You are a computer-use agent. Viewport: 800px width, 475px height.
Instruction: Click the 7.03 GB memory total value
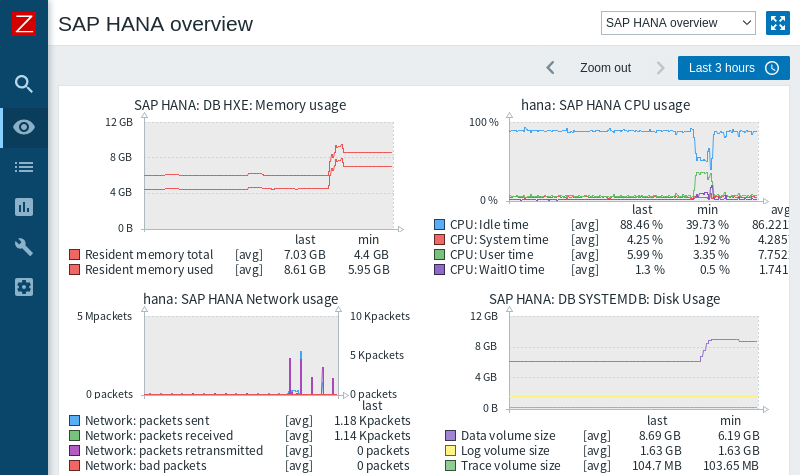[305, 255]
